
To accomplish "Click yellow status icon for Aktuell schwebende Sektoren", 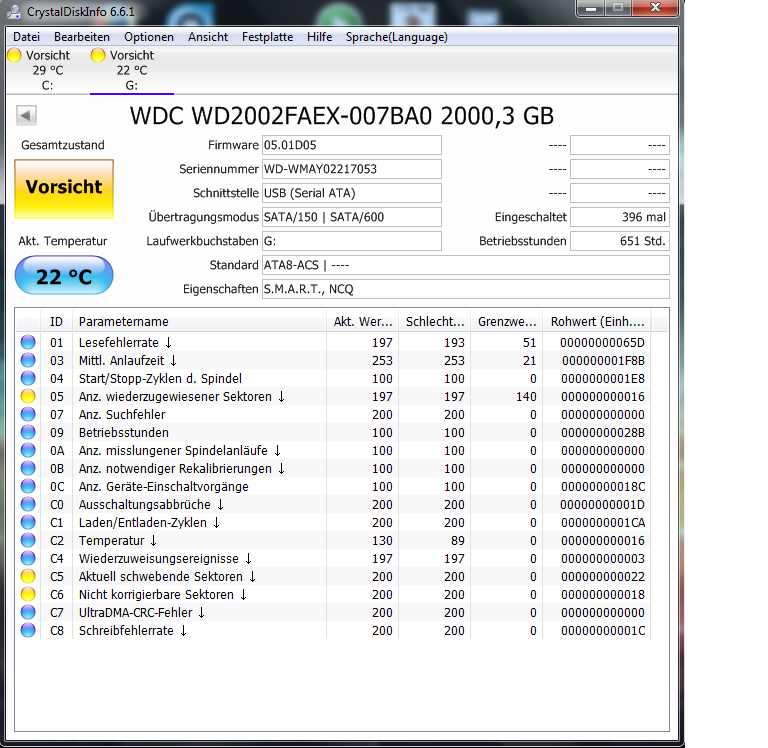I will tap(28, 576).
